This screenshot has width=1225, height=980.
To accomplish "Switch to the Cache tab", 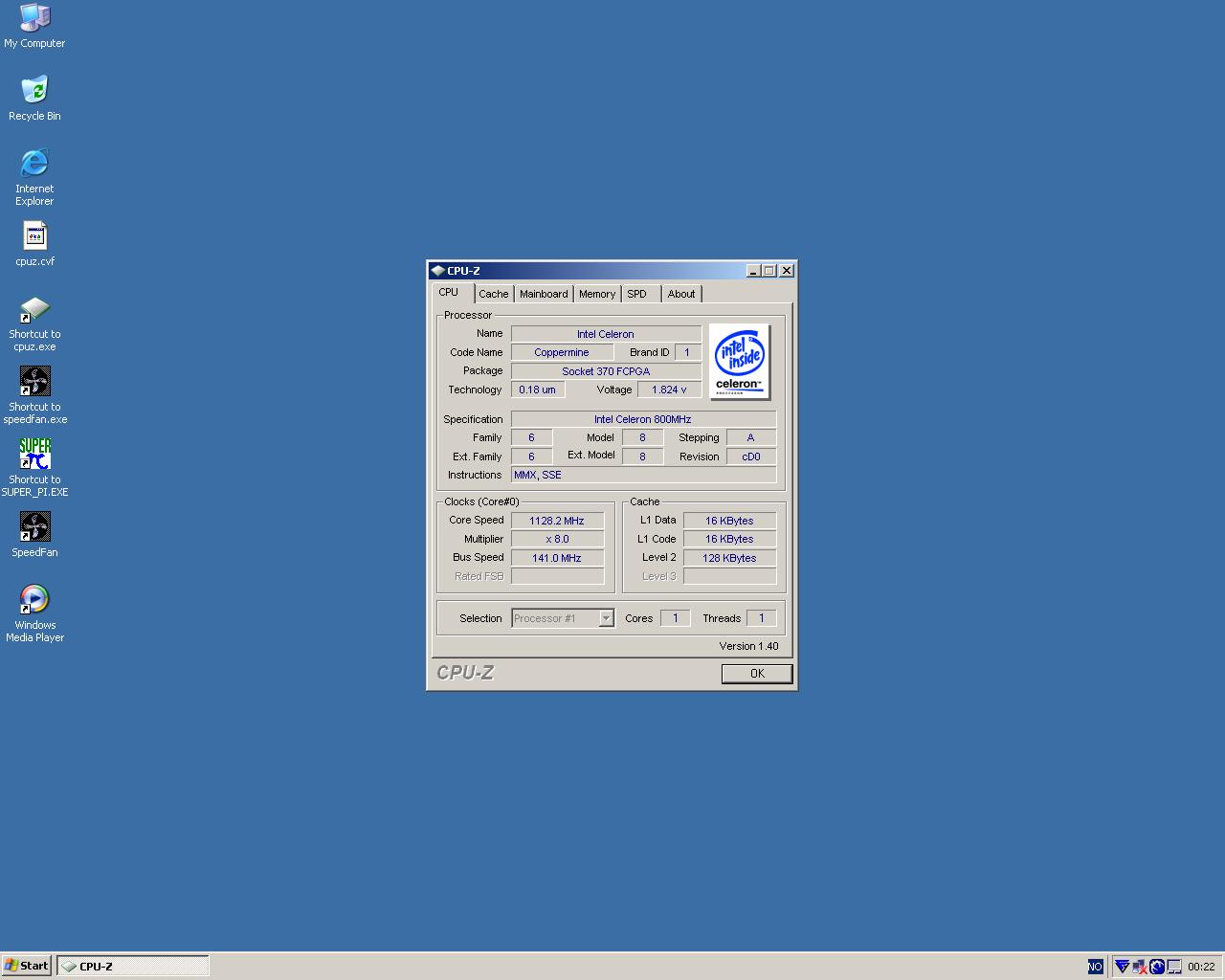I will coord(494,294).
